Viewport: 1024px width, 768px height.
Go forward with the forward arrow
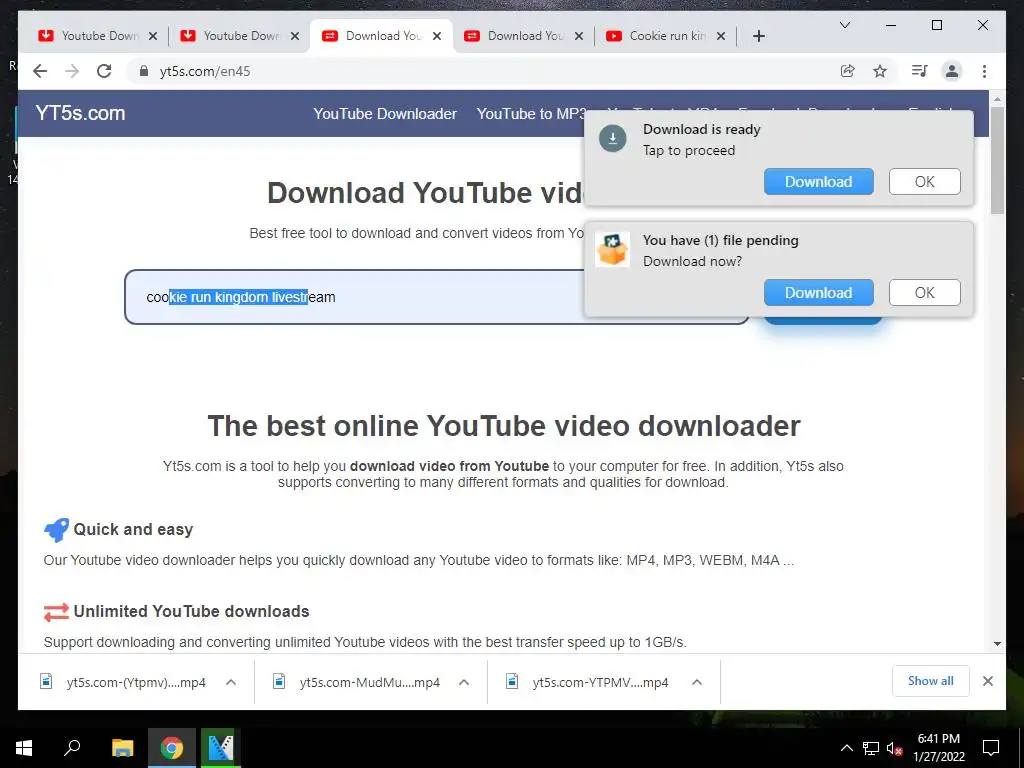(72, 71)
